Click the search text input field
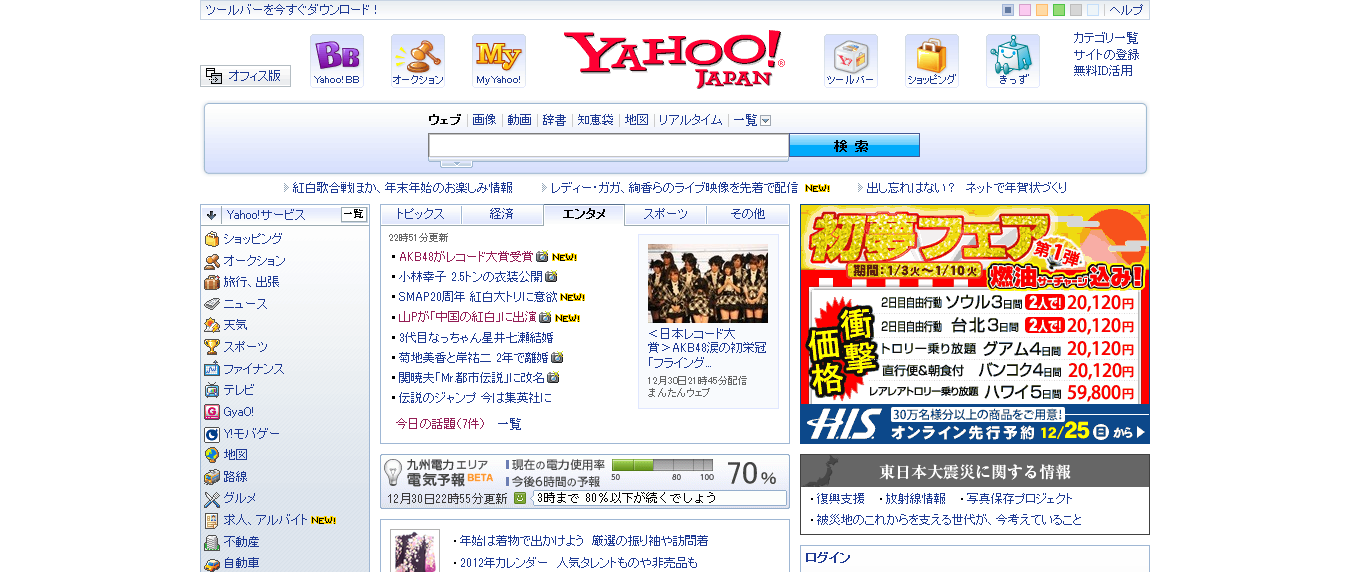Screen dimensions: 1349x572 tap(609, 146)
